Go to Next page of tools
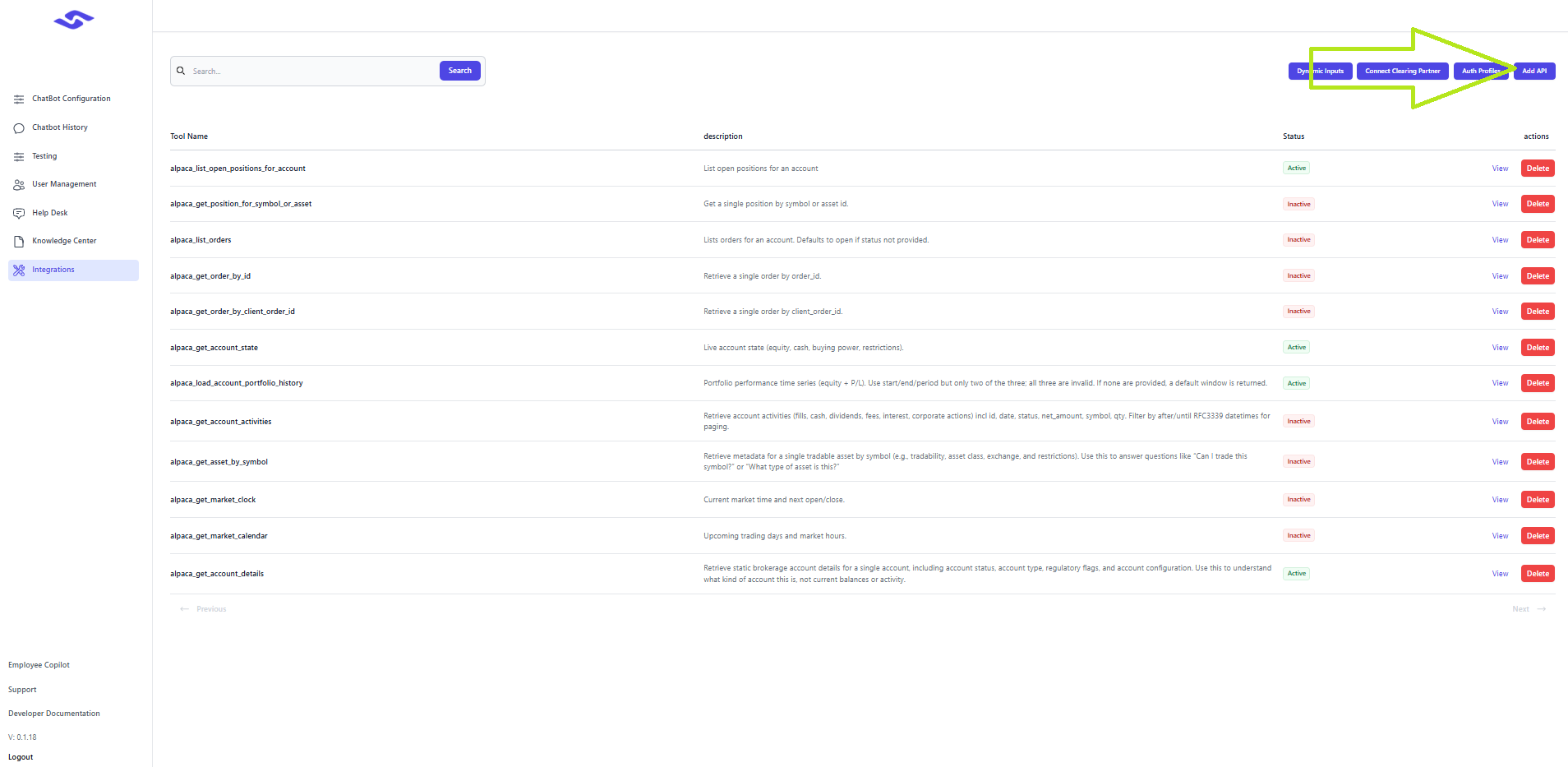Image resolution: width=1568 pixels, height=767 pixels. click(x=1528, y=609)
